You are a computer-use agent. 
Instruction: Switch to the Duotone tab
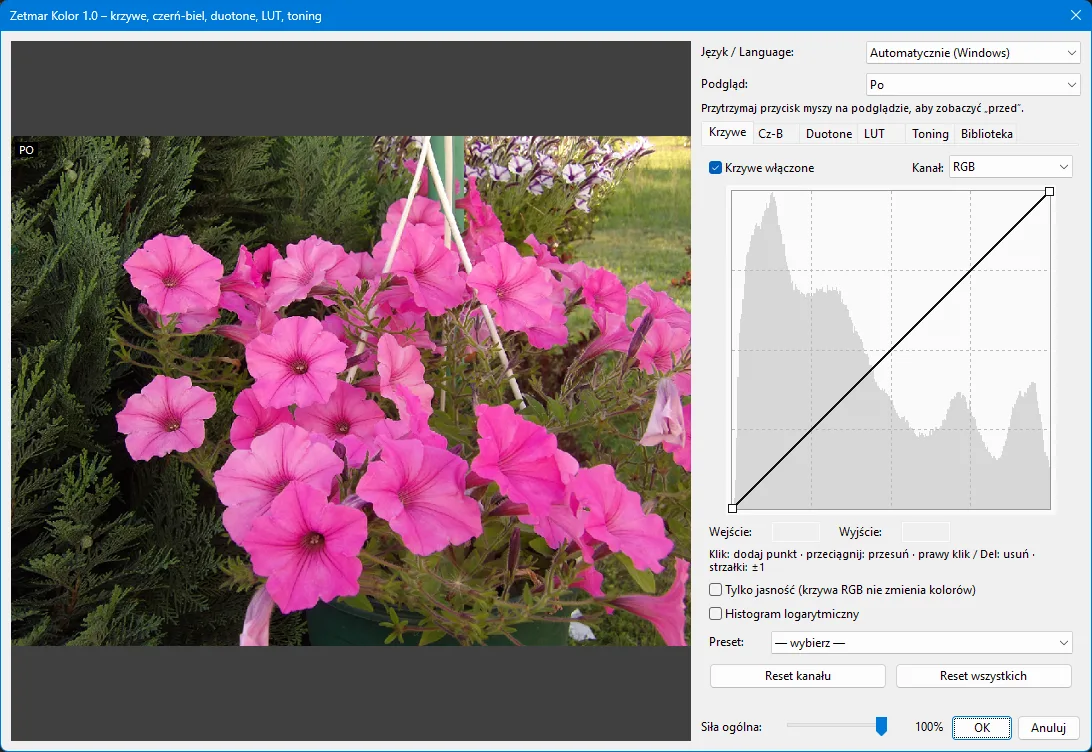tap(829, 134)
